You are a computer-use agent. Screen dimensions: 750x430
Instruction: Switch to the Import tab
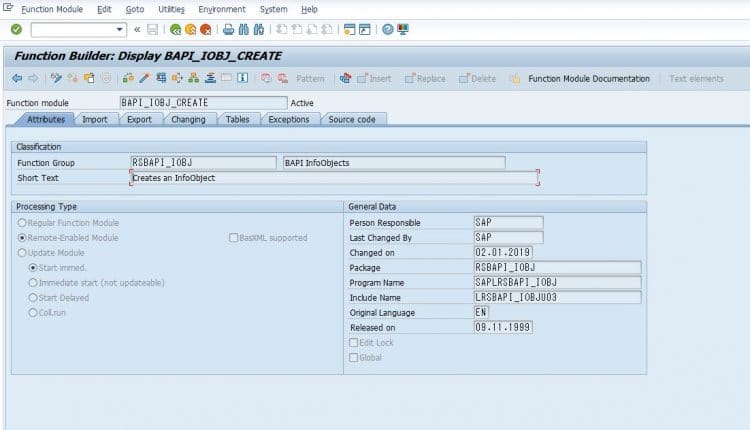[x=95, y=120]
